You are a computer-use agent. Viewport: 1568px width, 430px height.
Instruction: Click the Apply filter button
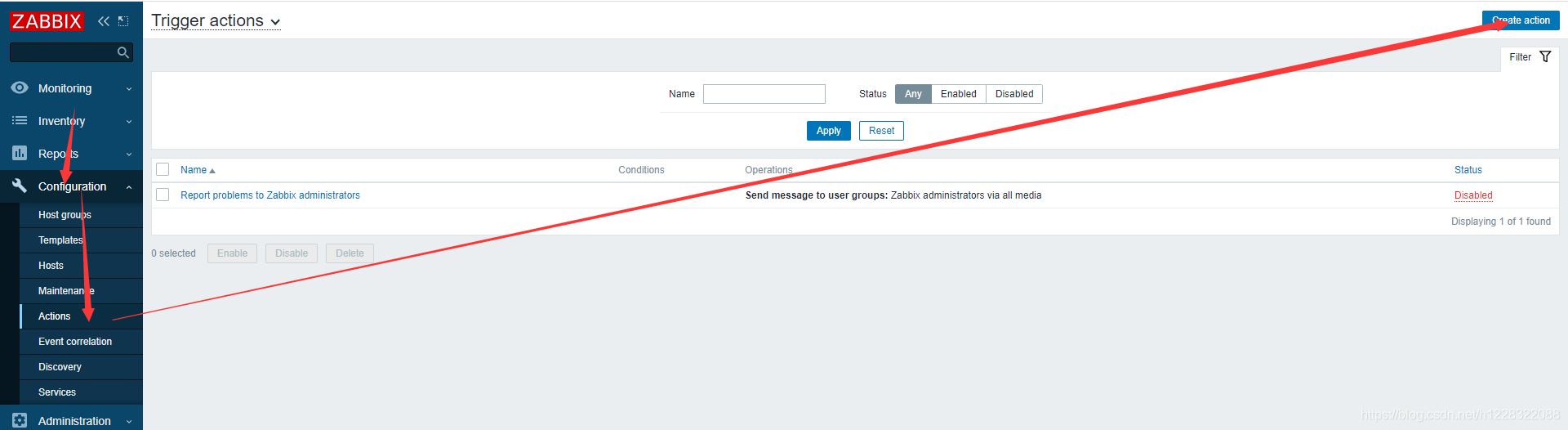tap(828, 131)
